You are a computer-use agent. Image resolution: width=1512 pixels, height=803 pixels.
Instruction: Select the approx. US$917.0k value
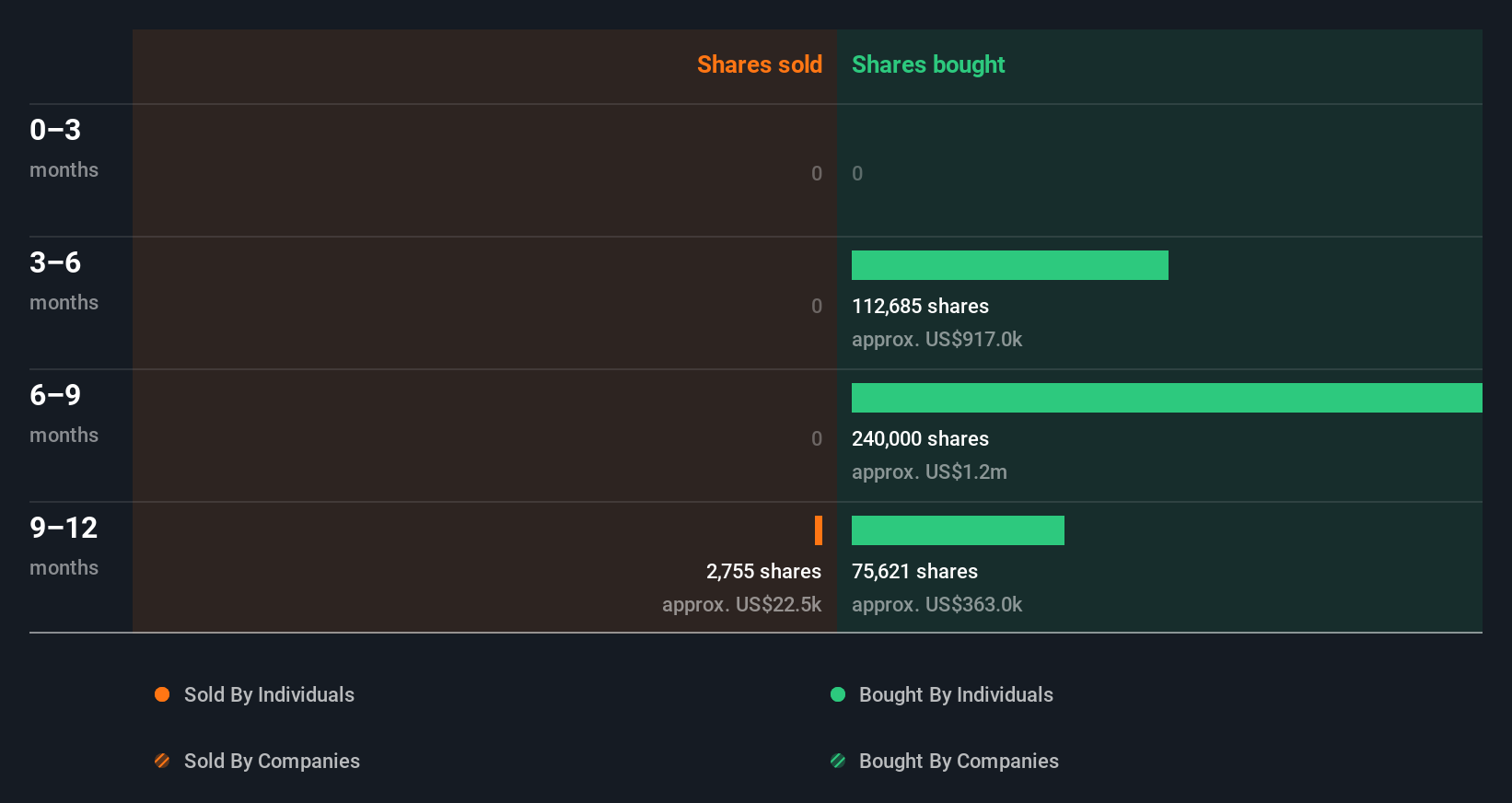936,339
